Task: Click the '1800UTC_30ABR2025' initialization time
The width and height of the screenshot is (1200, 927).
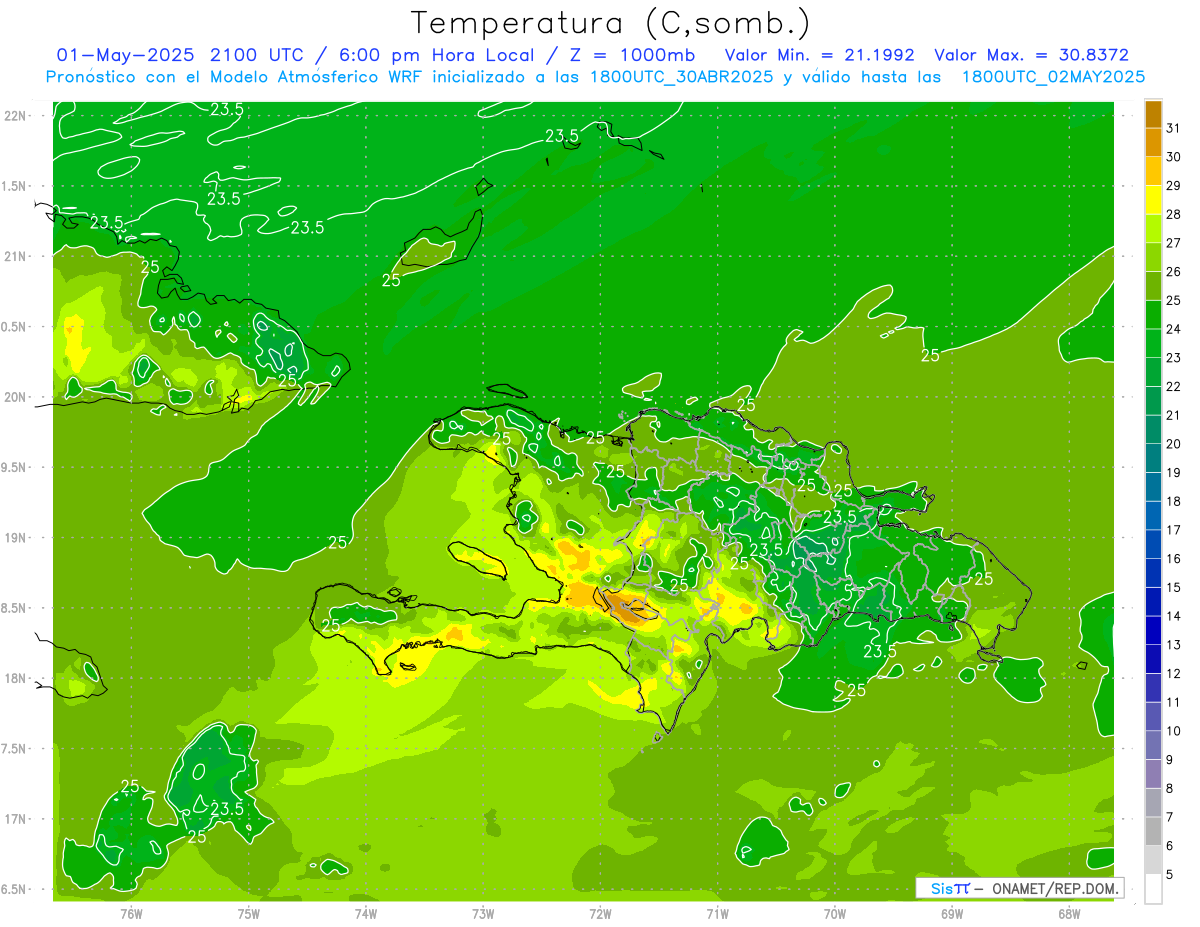Action: click(x=679, y=76)
